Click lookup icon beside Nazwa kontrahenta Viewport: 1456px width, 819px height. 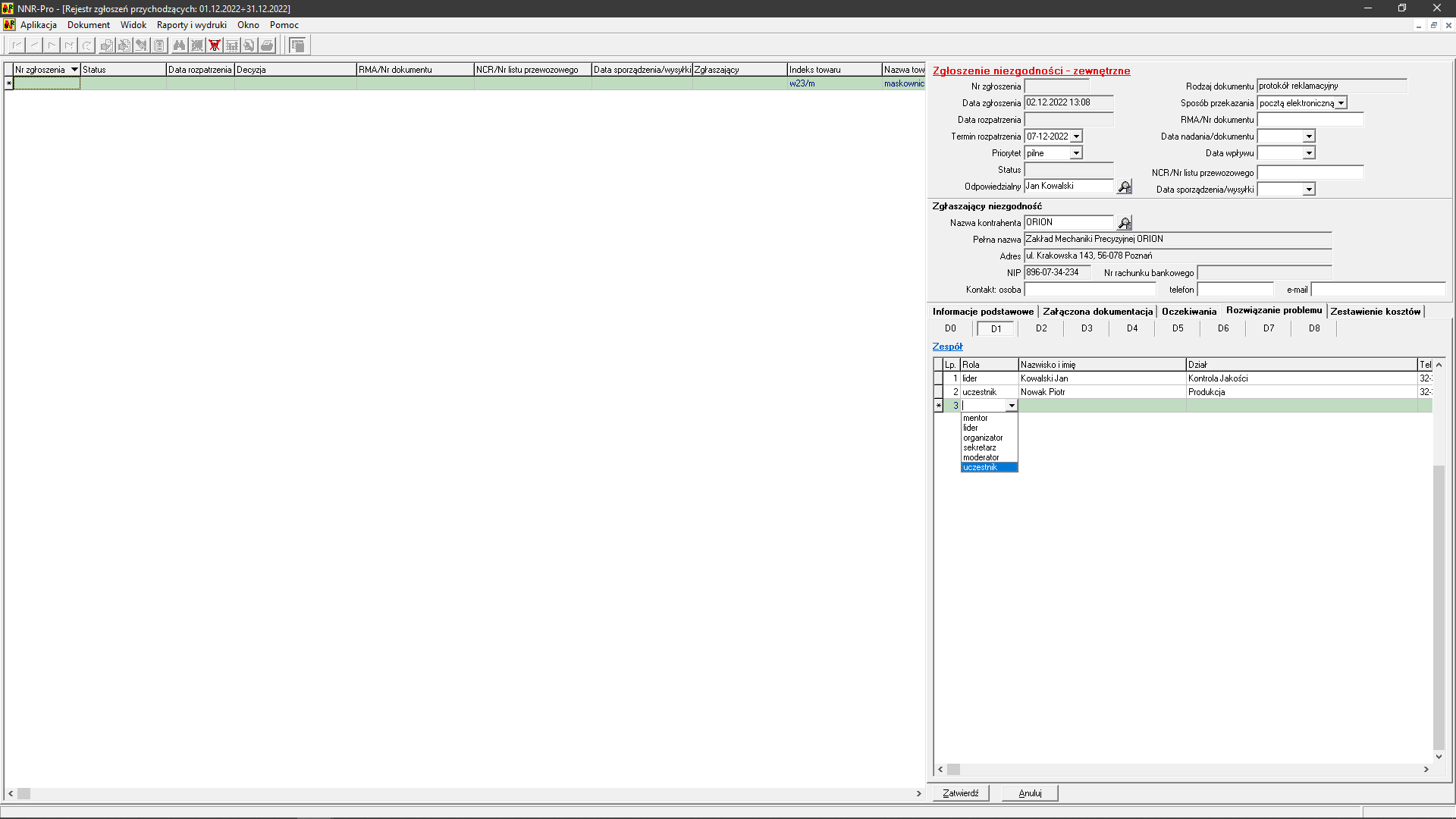coord(1125,223)
